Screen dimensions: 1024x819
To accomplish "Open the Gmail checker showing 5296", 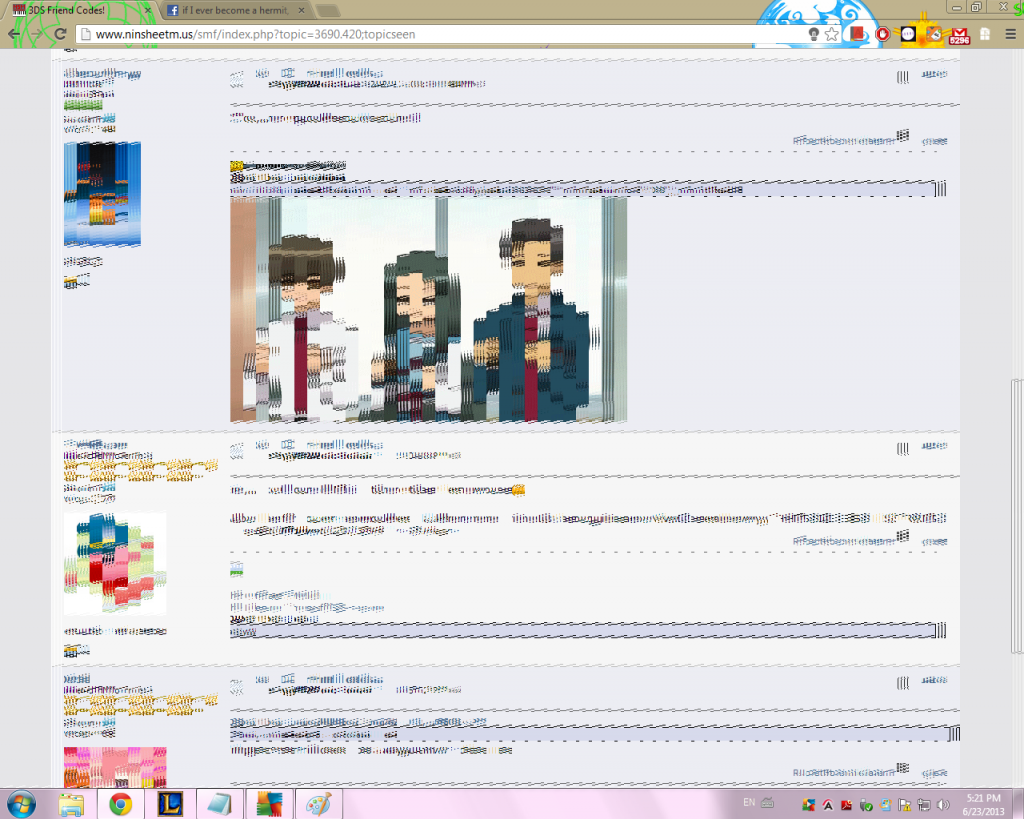I will click(959, 35).
